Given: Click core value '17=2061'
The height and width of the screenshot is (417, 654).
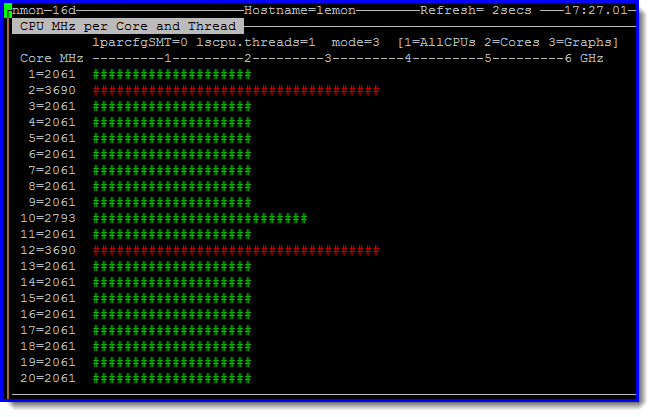Looking at the screenshot, I should pos(48,330).
